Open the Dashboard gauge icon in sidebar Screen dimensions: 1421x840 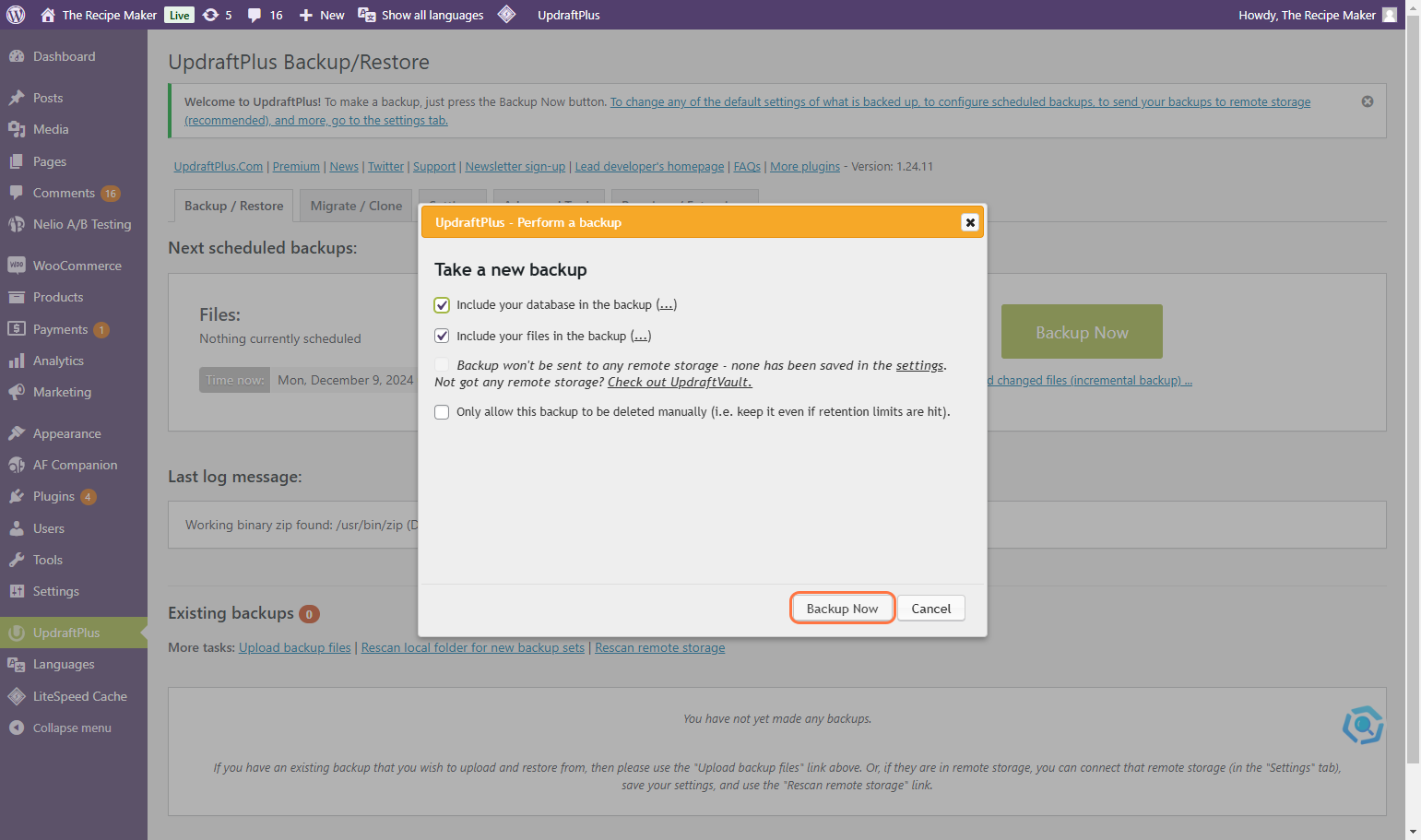(17, 56)
